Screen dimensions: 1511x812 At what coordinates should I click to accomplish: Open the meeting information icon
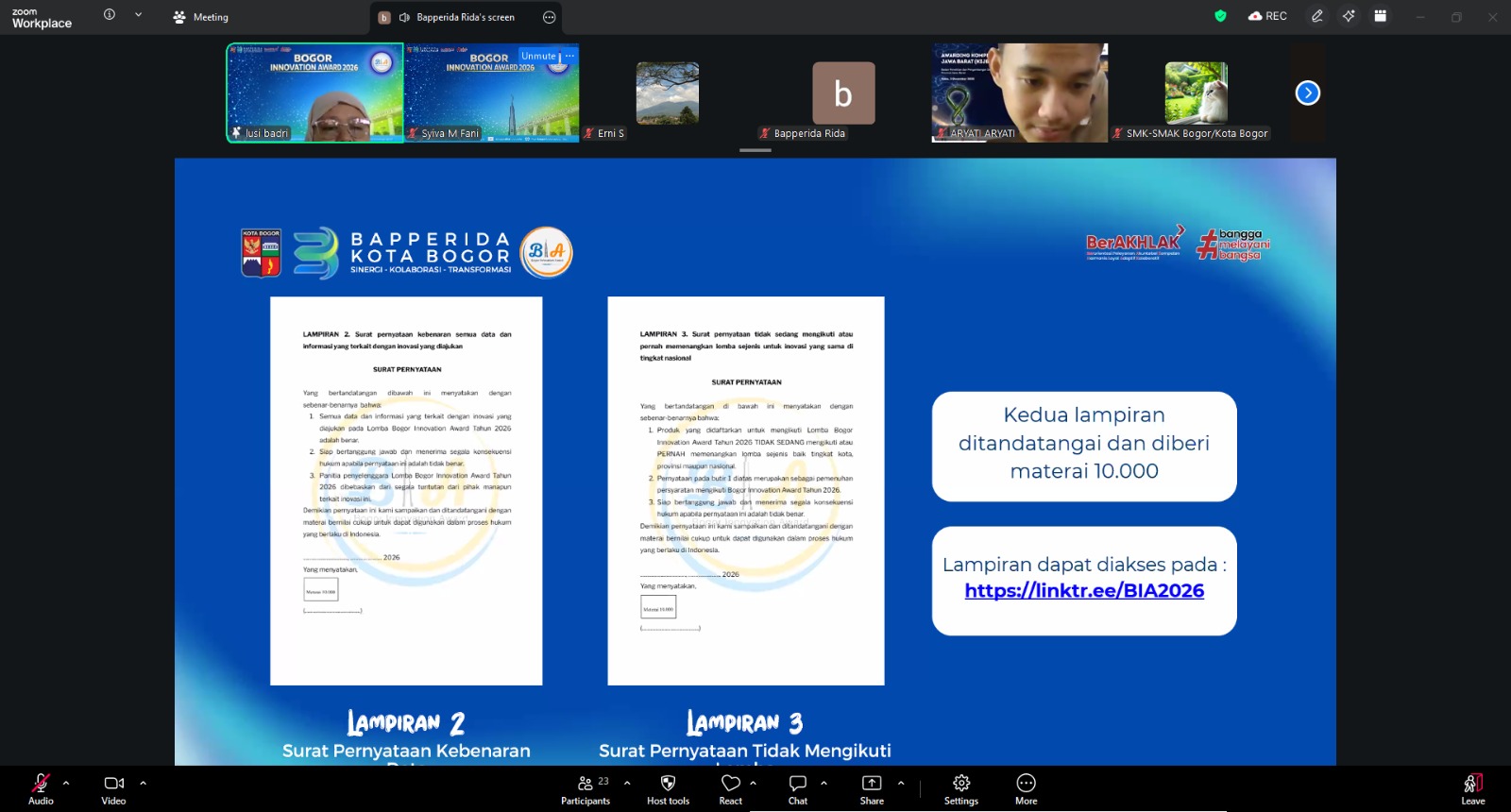click(110, 15)
